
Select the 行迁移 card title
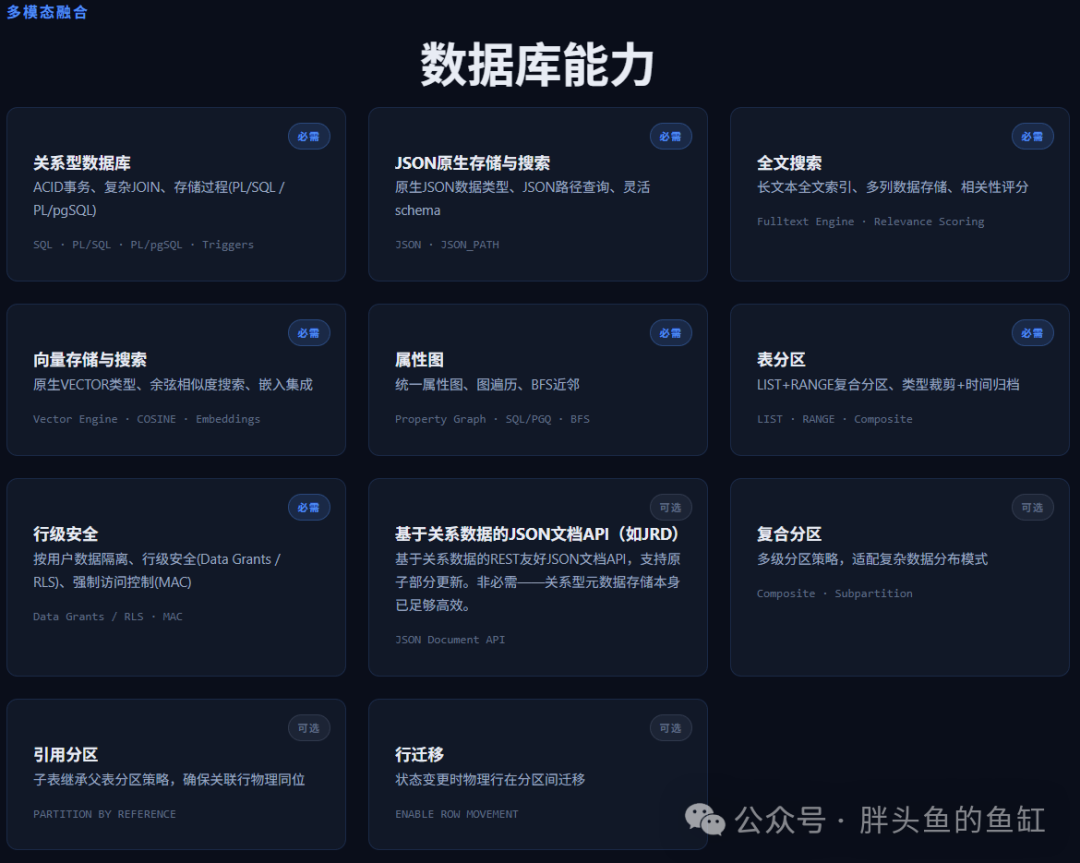coord(419,755)
